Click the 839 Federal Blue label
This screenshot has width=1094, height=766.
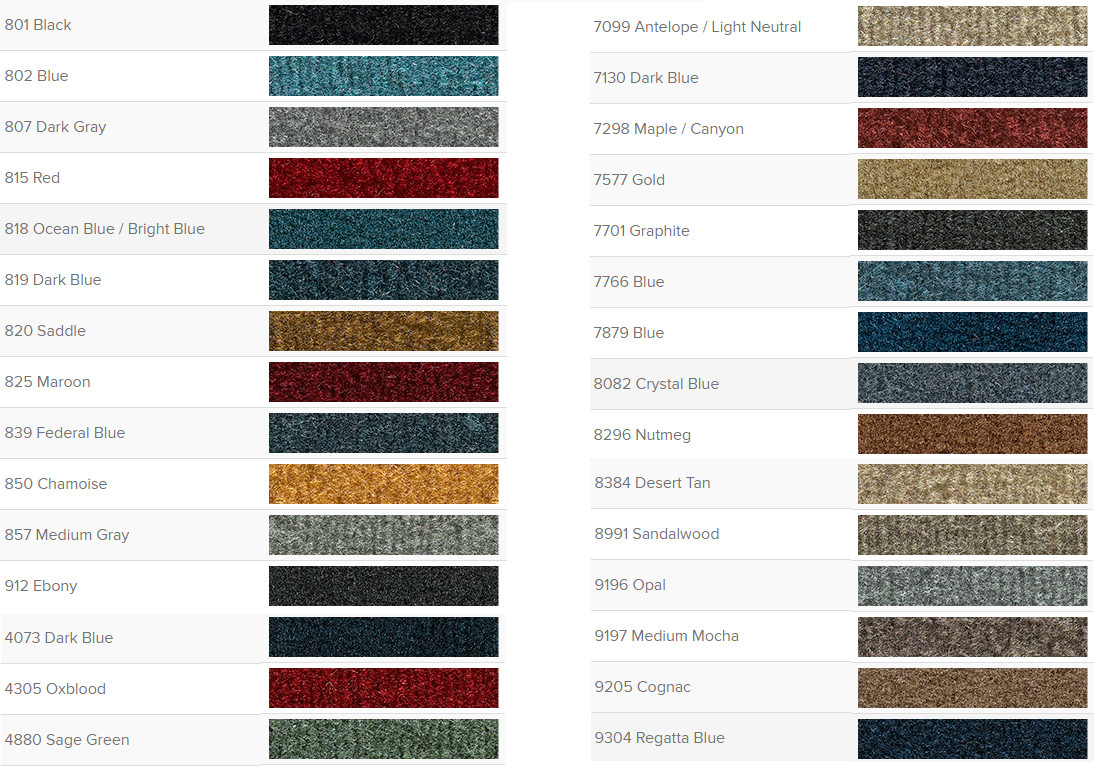(x=65, y=433)
